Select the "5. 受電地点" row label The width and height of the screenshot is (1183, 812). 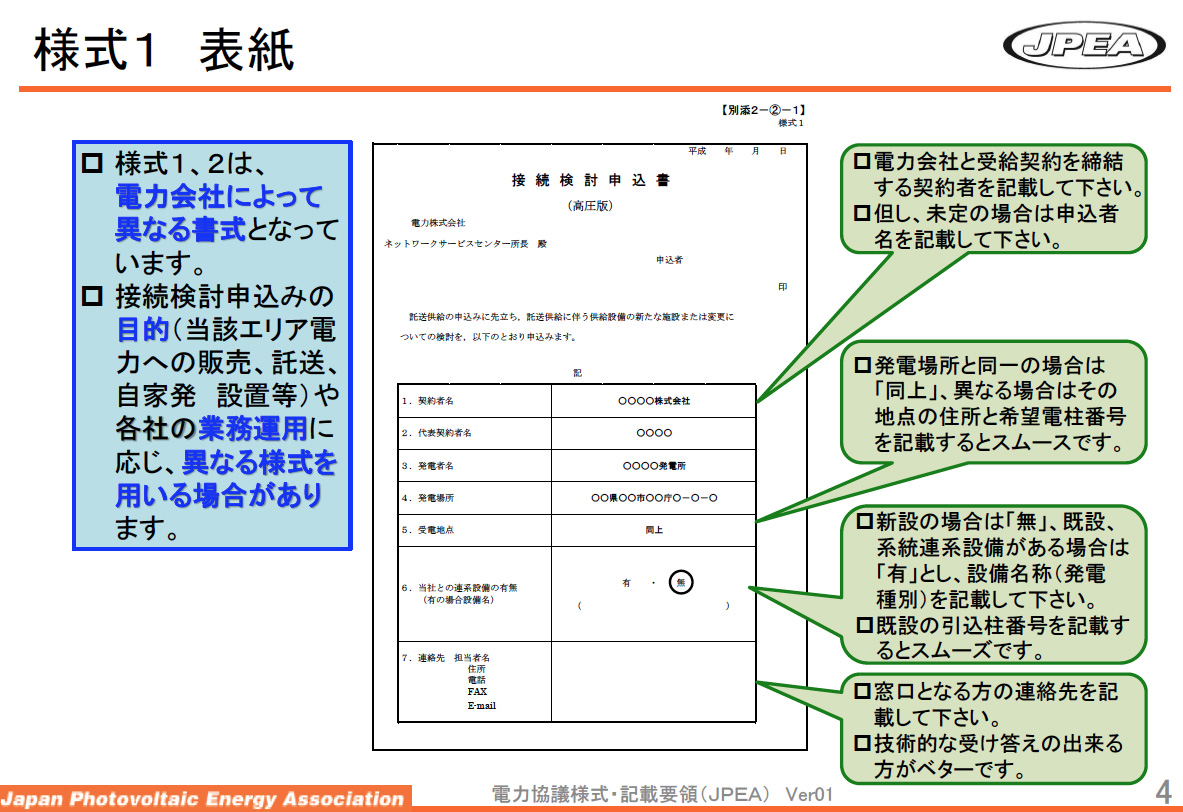click(x=428, y=530)
